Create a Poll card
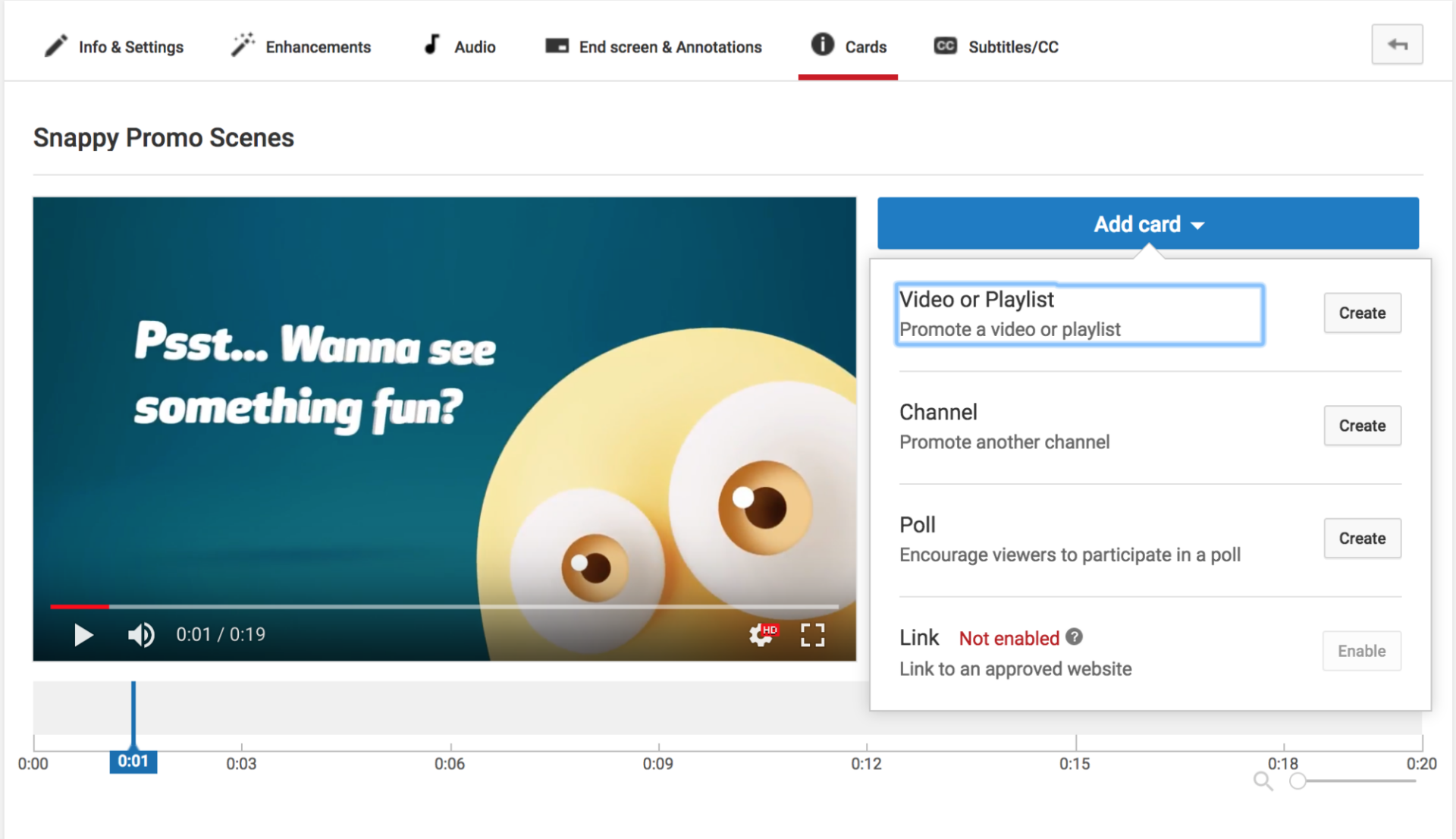Screen dimensions: 1456x839 pyautogui.click(x=1361, y=538)
